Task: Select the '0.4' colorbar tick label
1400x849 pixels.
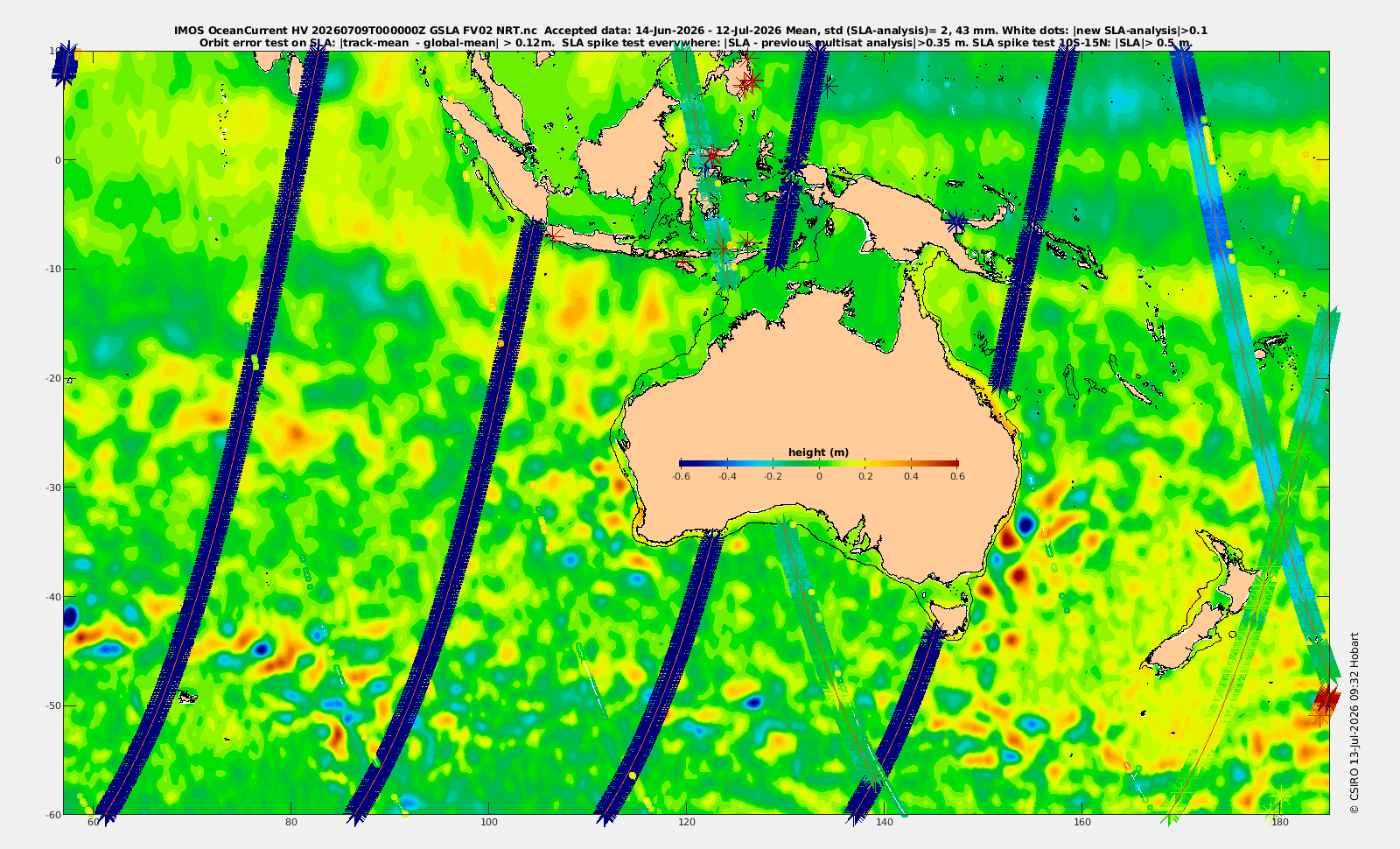Action: point(911,477)
